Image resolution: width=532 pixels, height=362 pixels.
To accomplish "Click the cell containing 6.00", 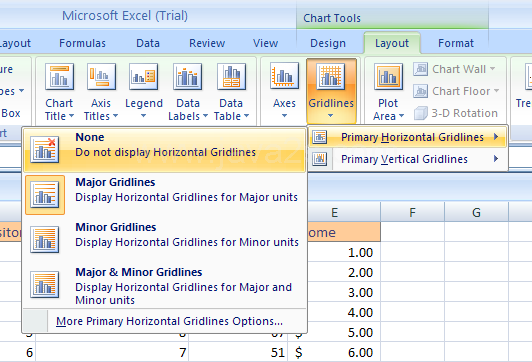I will coord(334,352).
